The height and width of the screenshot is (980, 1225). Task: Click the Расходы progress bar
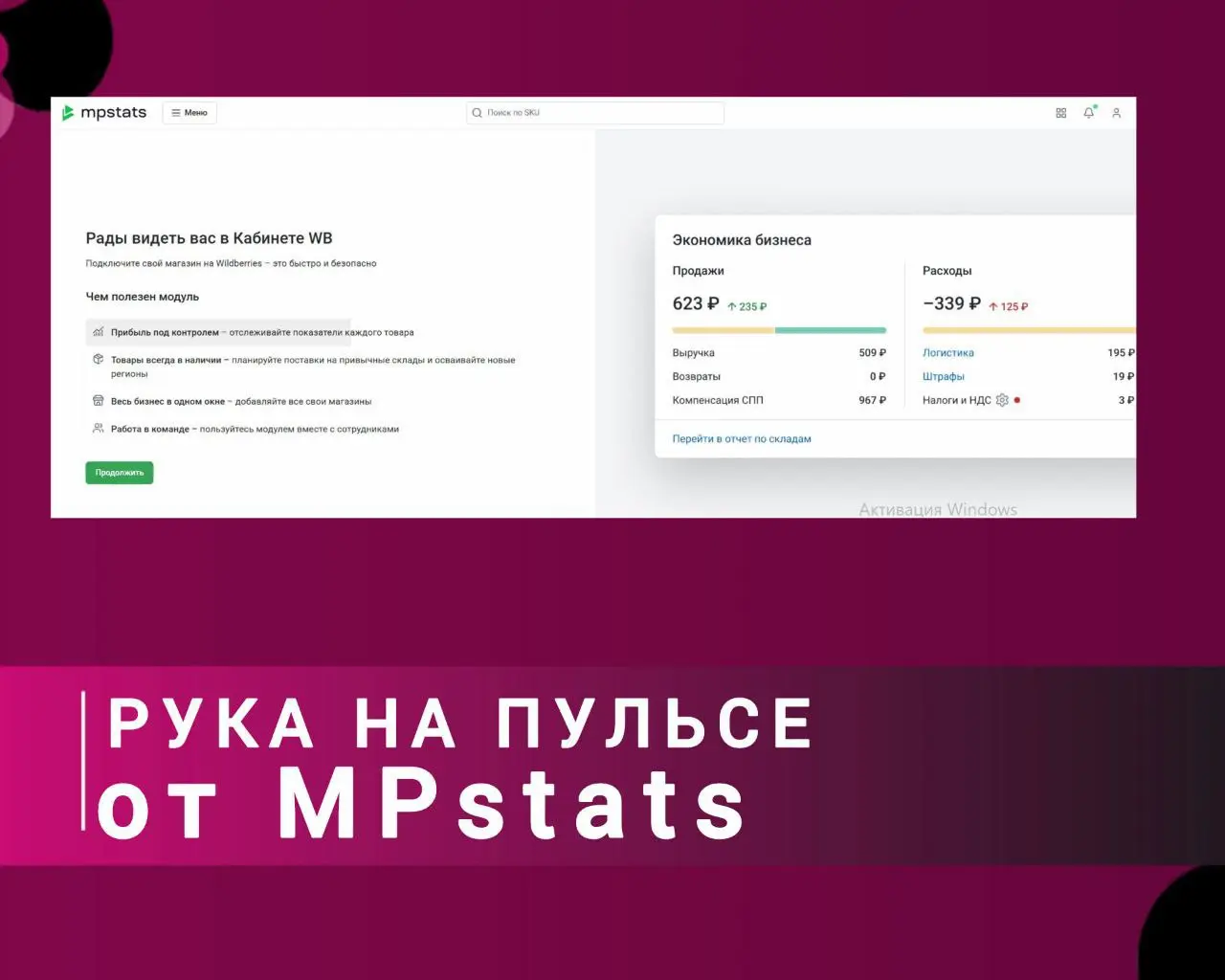[x=1029, y=330]
